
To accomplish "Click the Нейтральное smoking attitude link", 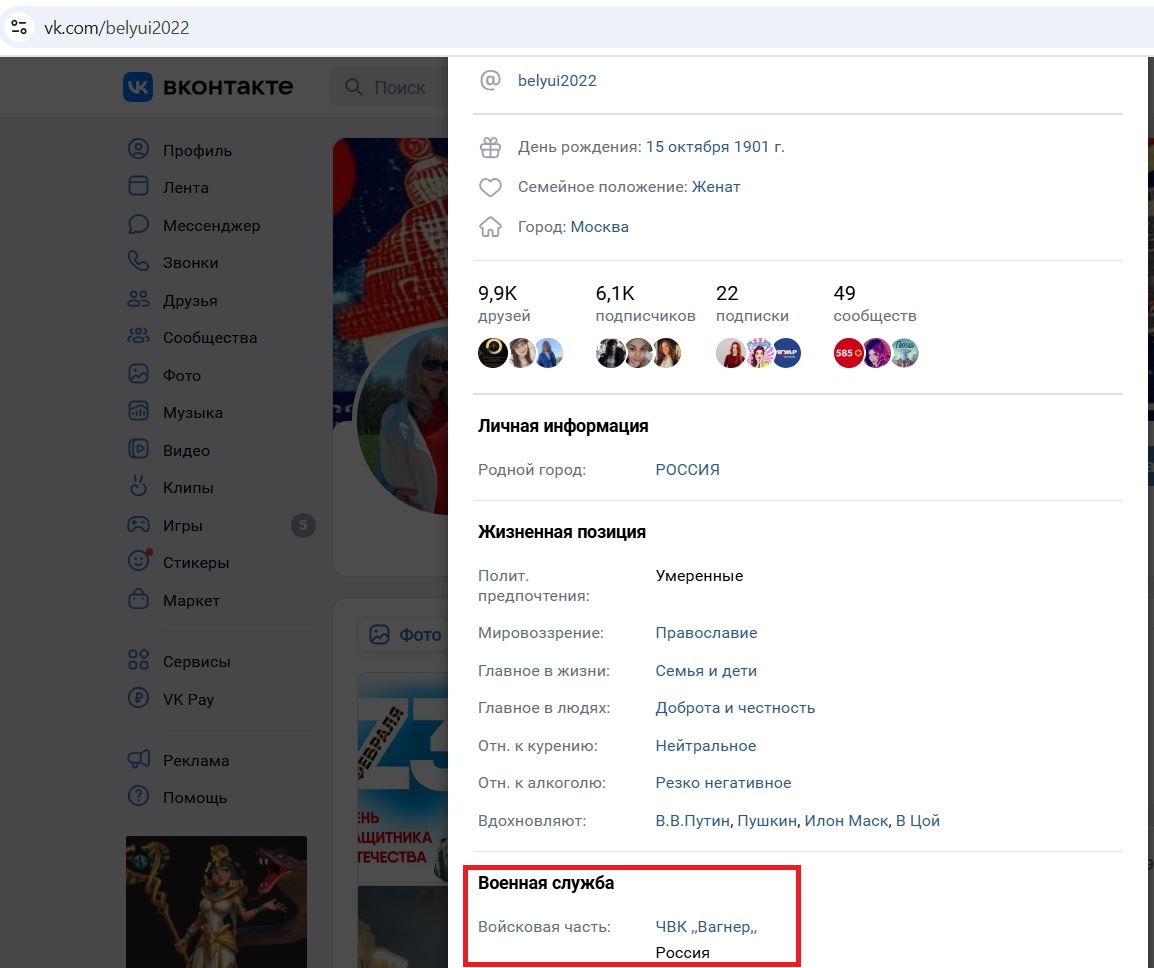I will (x=706, y=746).
